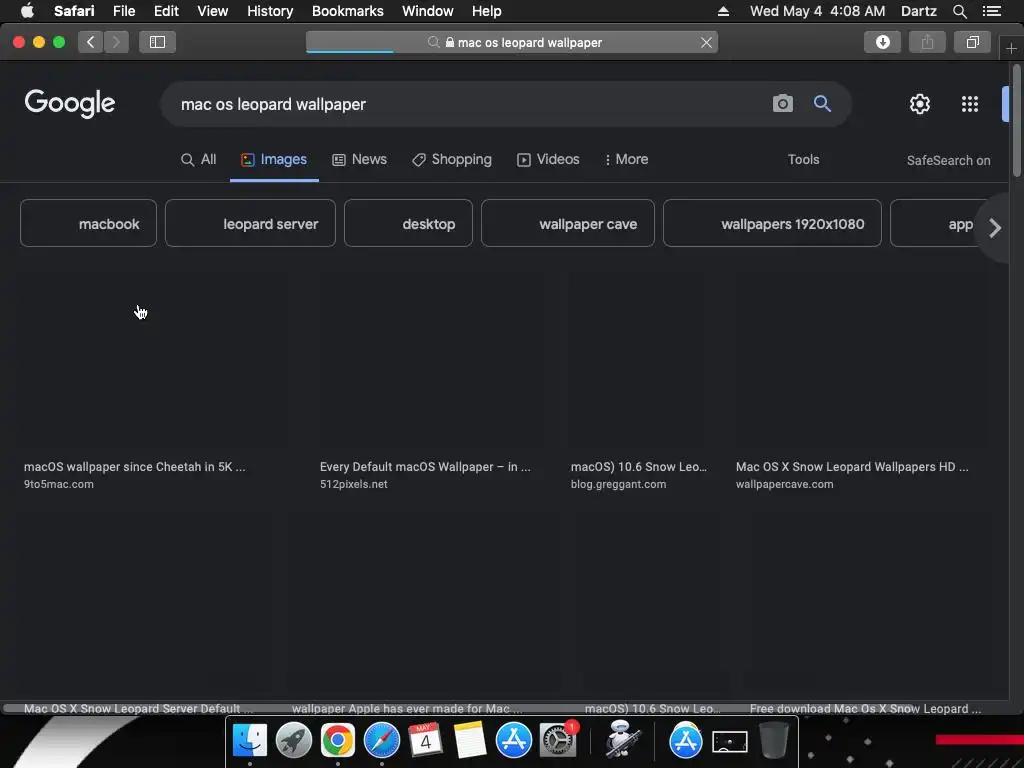Click the Safari forward navigation arrow
1024x768 pixels.
pyautogui.click(x=116, y=42)
